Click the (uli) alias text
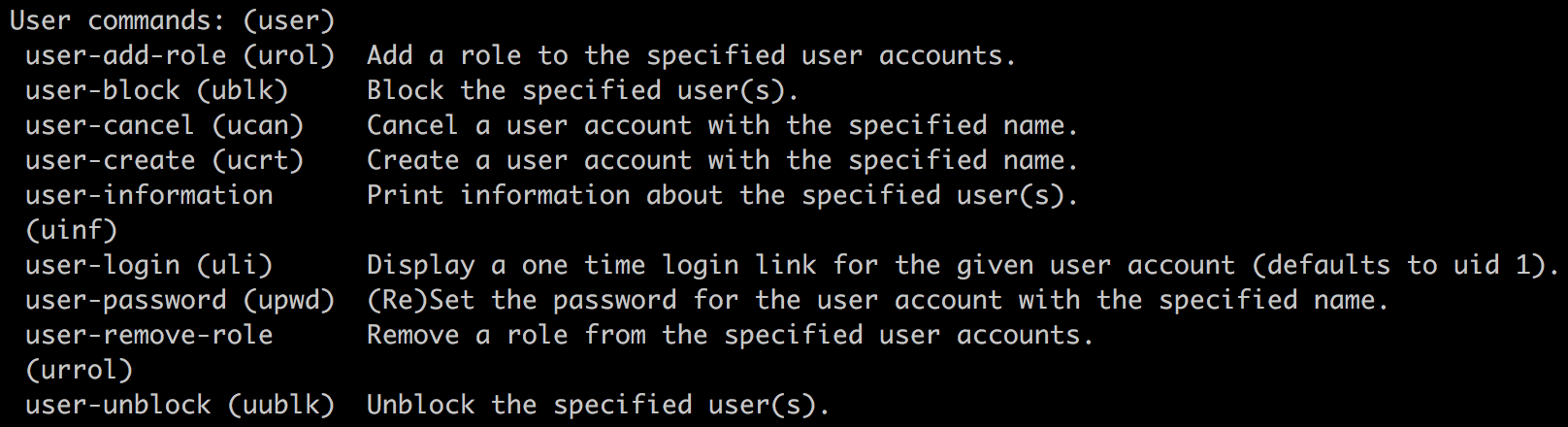Image resolution: width=1568 pixels, height=427 pixels. 234,265
